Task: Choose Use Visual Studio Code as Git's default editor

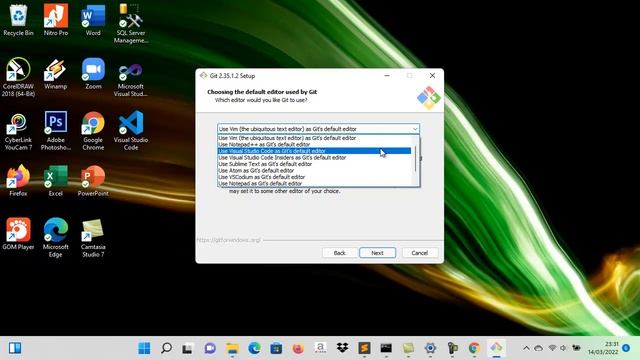Action: (x=314, y=151)
